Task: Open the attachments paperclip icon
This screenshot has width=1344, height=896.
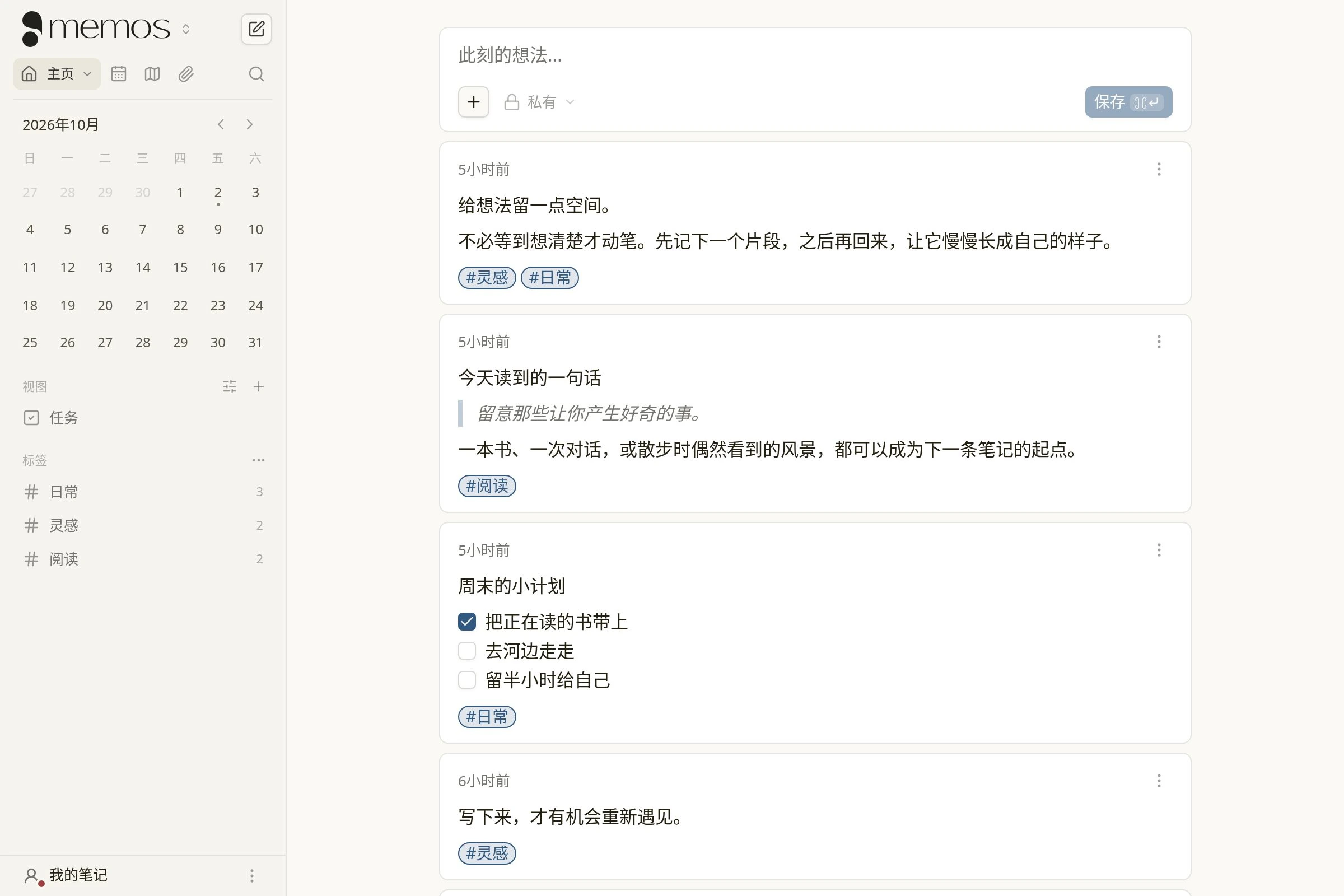Action: (x=186, y=74)
